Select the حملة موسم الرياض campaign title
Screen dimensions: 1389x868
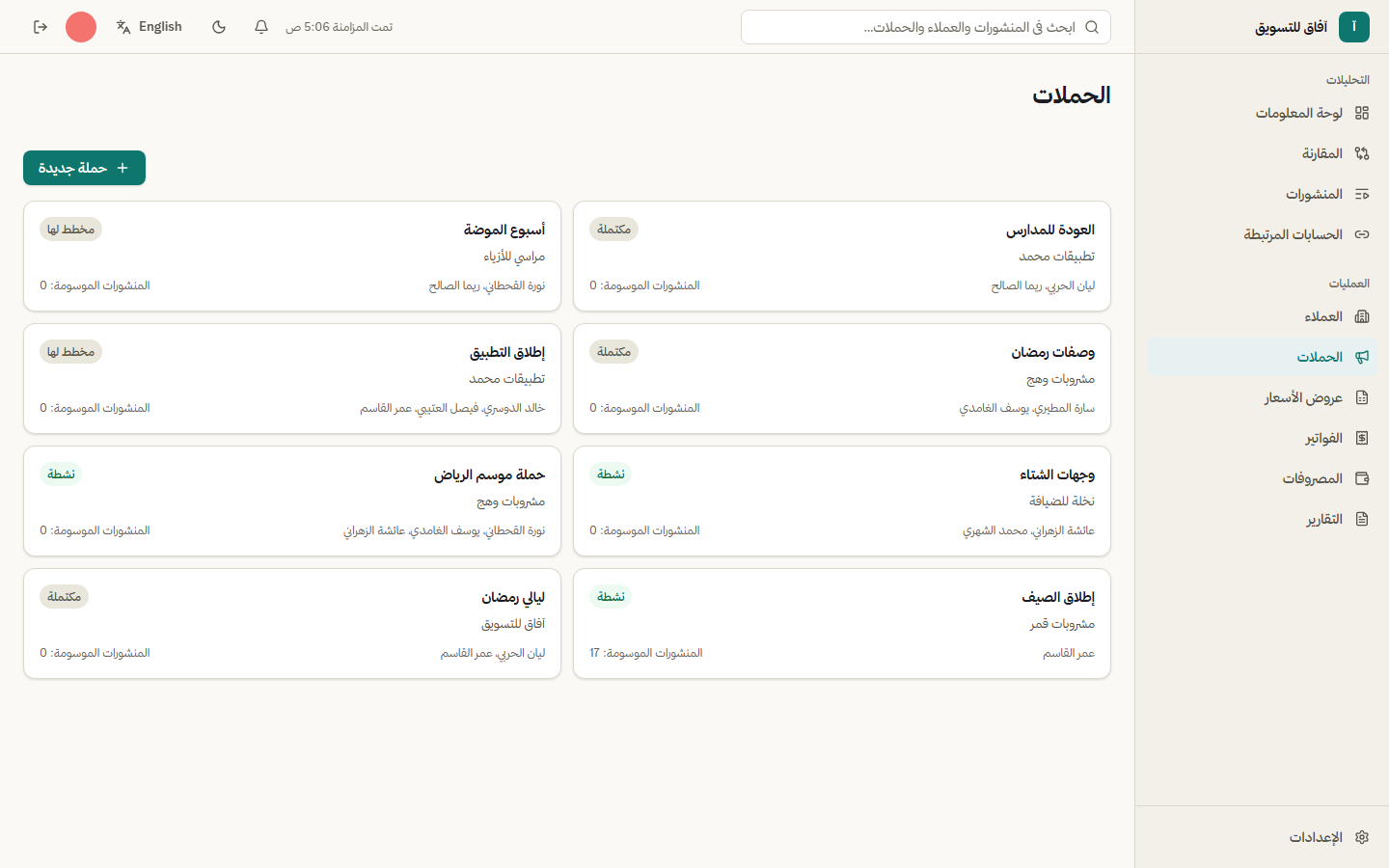tap(489, 475)
